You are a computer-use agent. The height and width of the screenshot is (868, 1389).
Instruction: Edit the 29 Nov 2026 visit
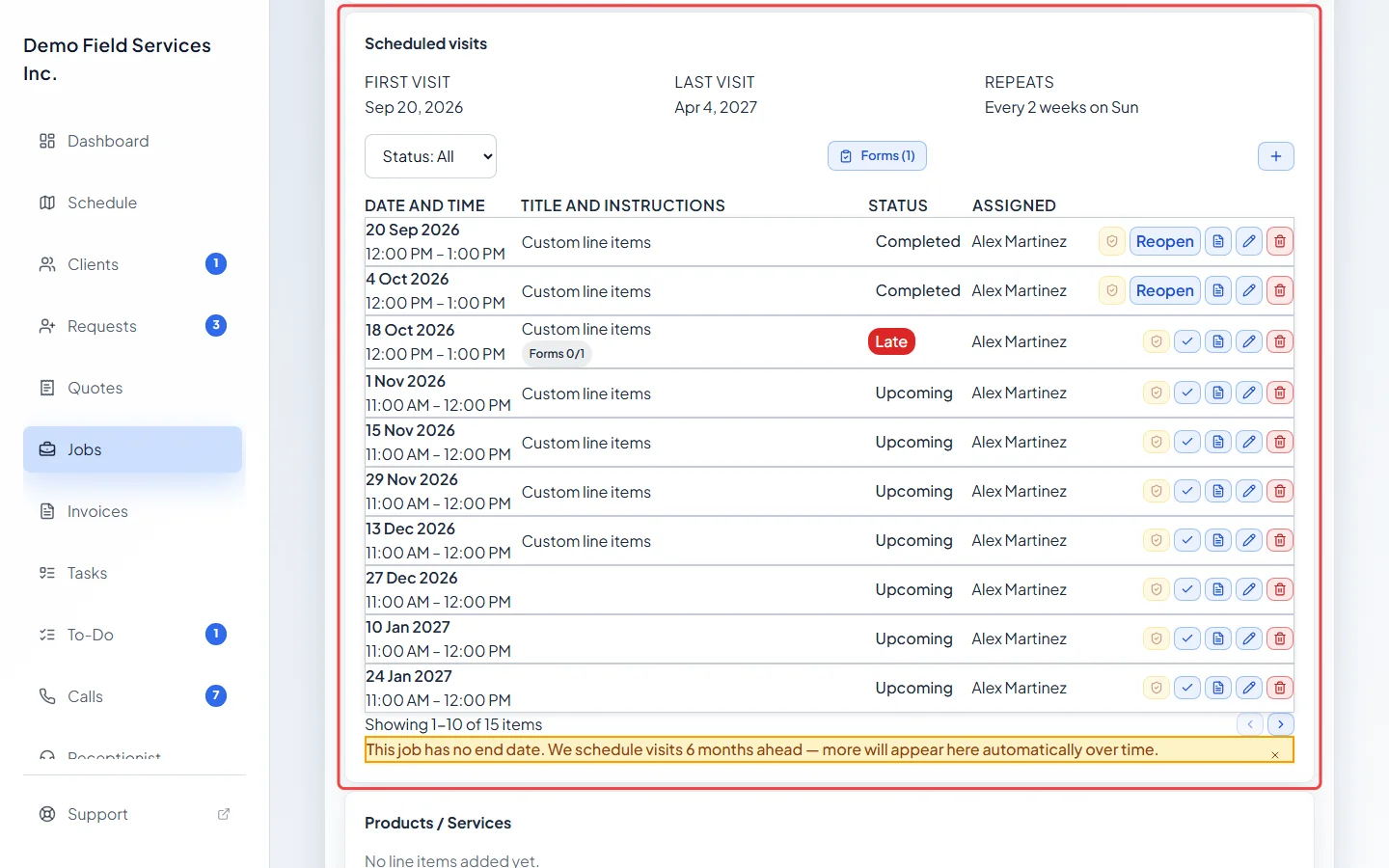pos(1249,491)
